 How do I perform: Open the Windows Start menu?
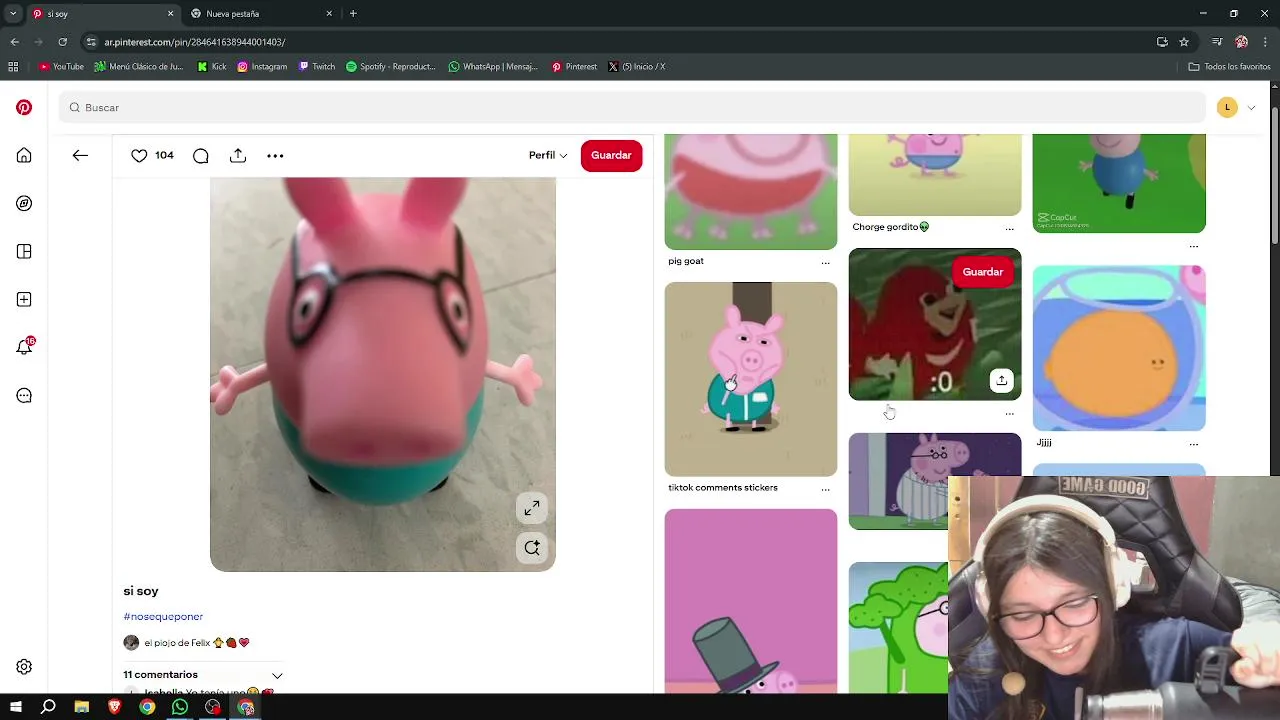pos(15,707)
